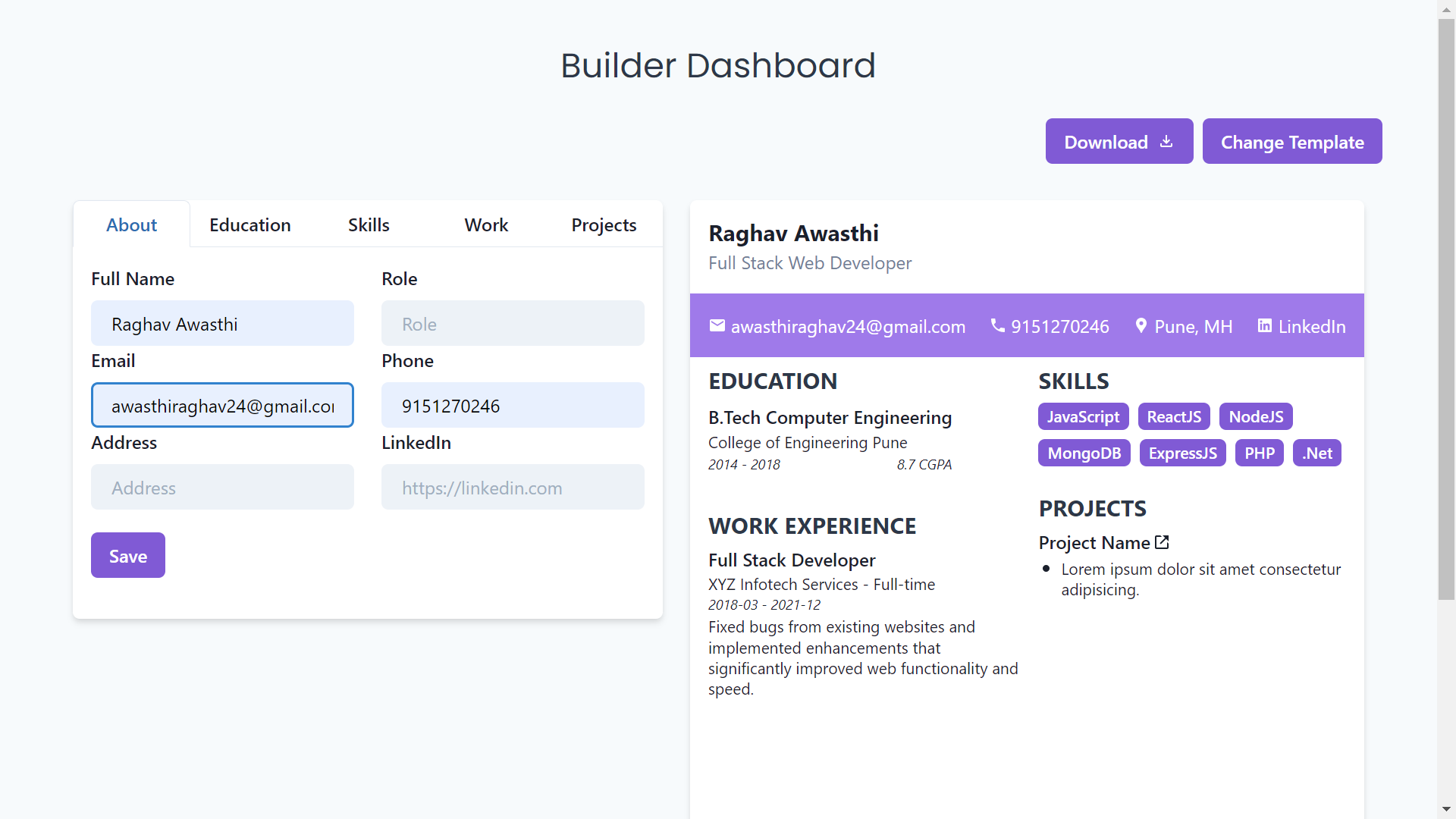Click the envelope email icon in the resume

[717, 326]
